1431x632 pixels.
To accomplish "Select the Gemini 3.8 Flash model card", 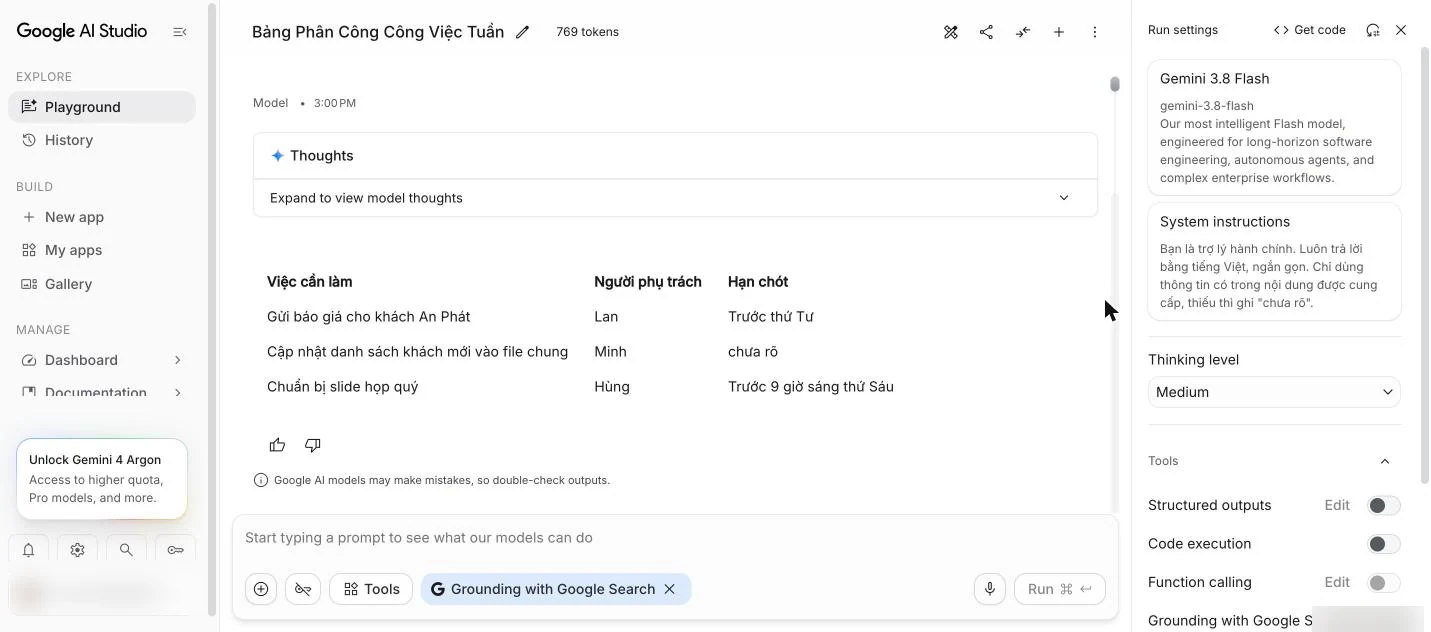I will 1274,127.
